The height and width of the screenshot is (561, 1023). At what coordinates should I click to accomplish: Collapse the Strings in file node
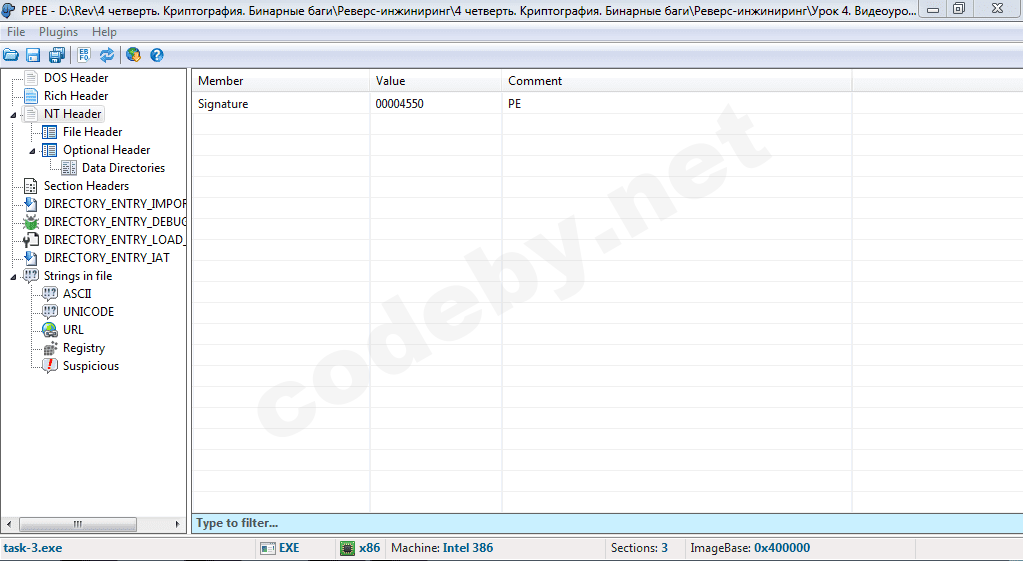(x=13, y=277)
